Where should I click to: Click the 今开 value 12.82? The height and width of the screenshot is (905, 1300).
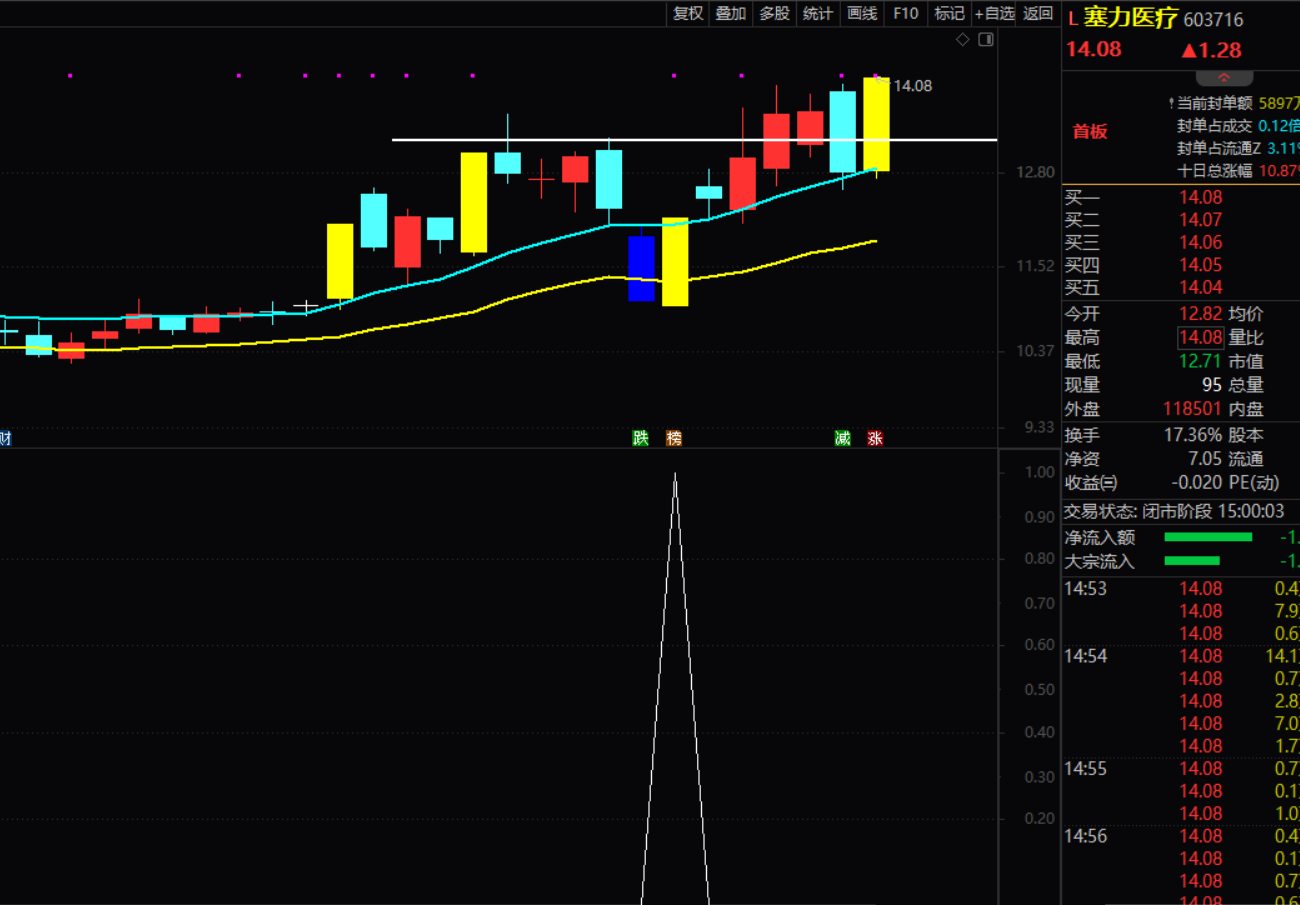click(1200, 314)
